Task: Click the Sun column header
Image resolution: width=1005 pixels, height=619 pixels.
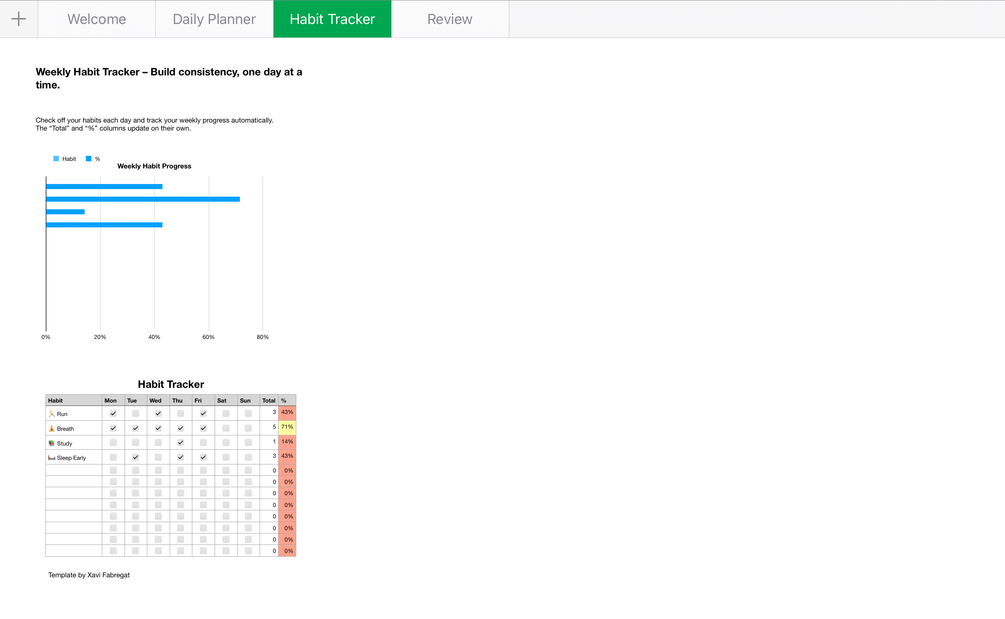Action: coord(248,400)
